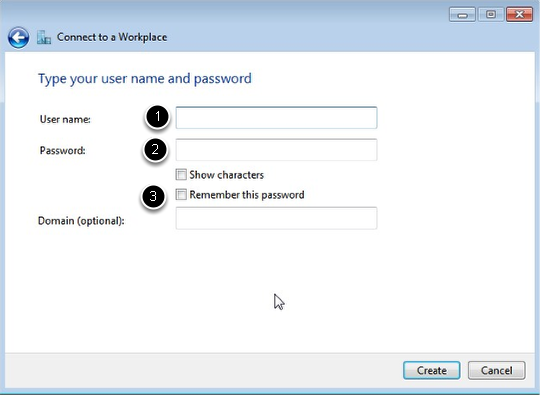Screen dimensions: 540x395
Task: Focus the Domain (optional) text field
Action: [276, 218]
